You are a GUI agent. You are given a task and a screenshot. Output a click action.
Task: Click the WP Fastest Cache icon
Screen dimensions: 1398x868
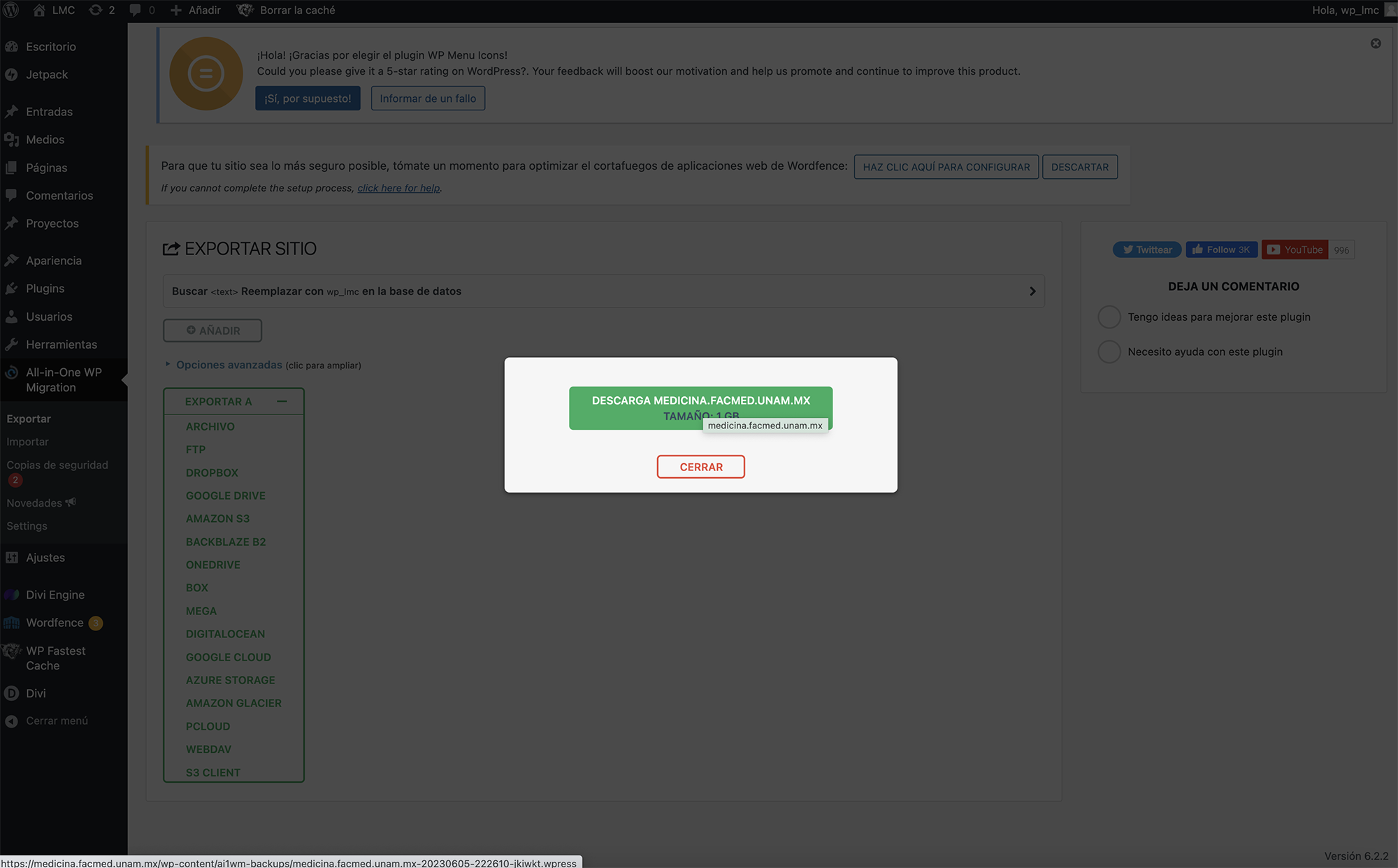11,651
